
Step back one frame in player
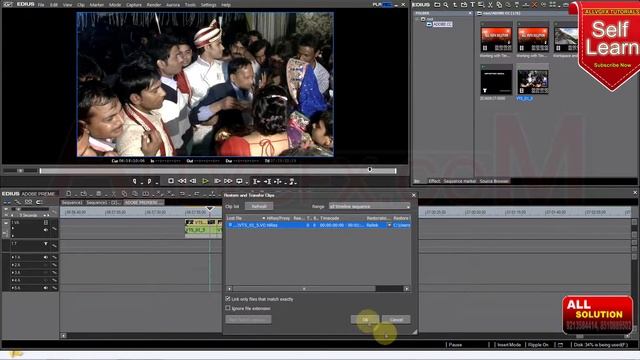tap(193, 181)
